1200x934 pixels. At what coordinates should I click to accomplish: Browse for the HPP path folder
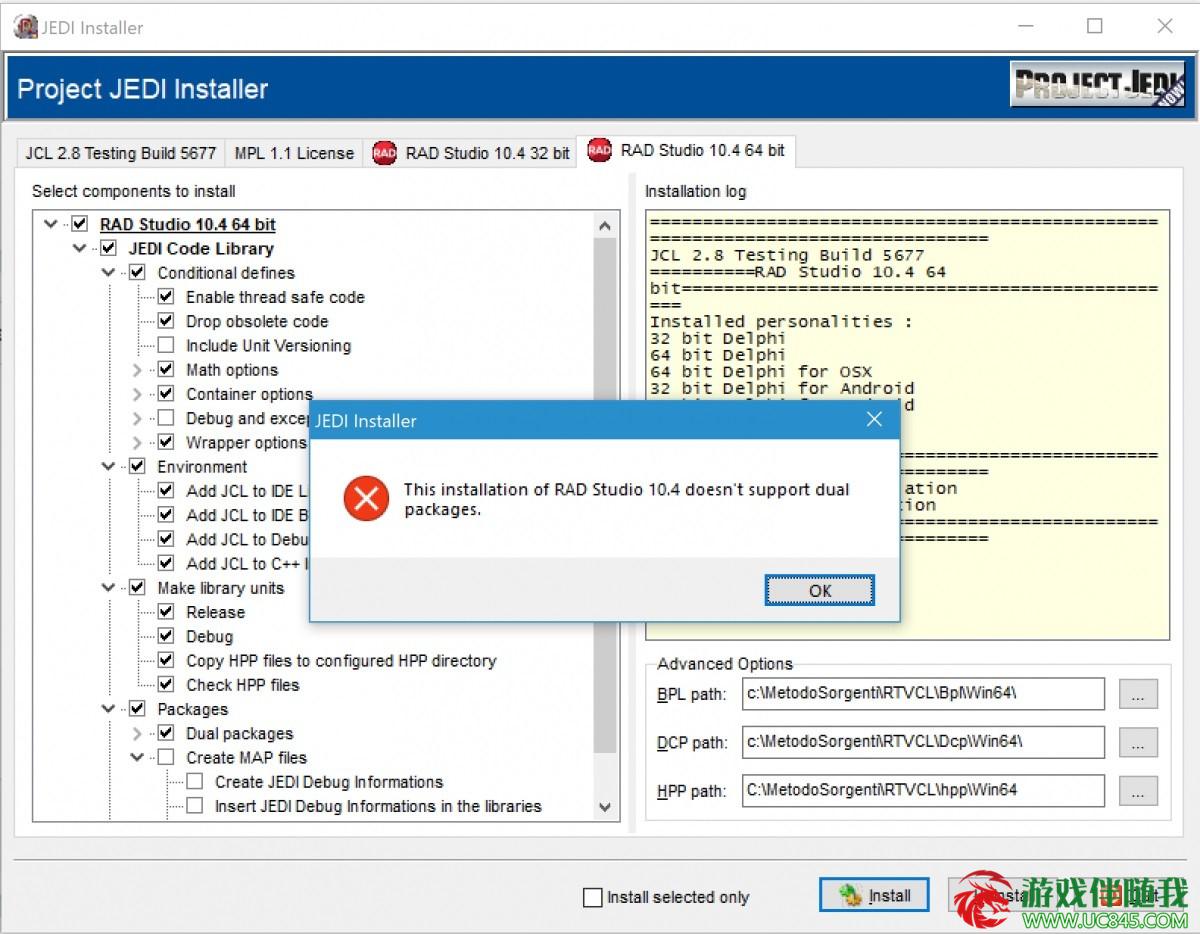1138,790
